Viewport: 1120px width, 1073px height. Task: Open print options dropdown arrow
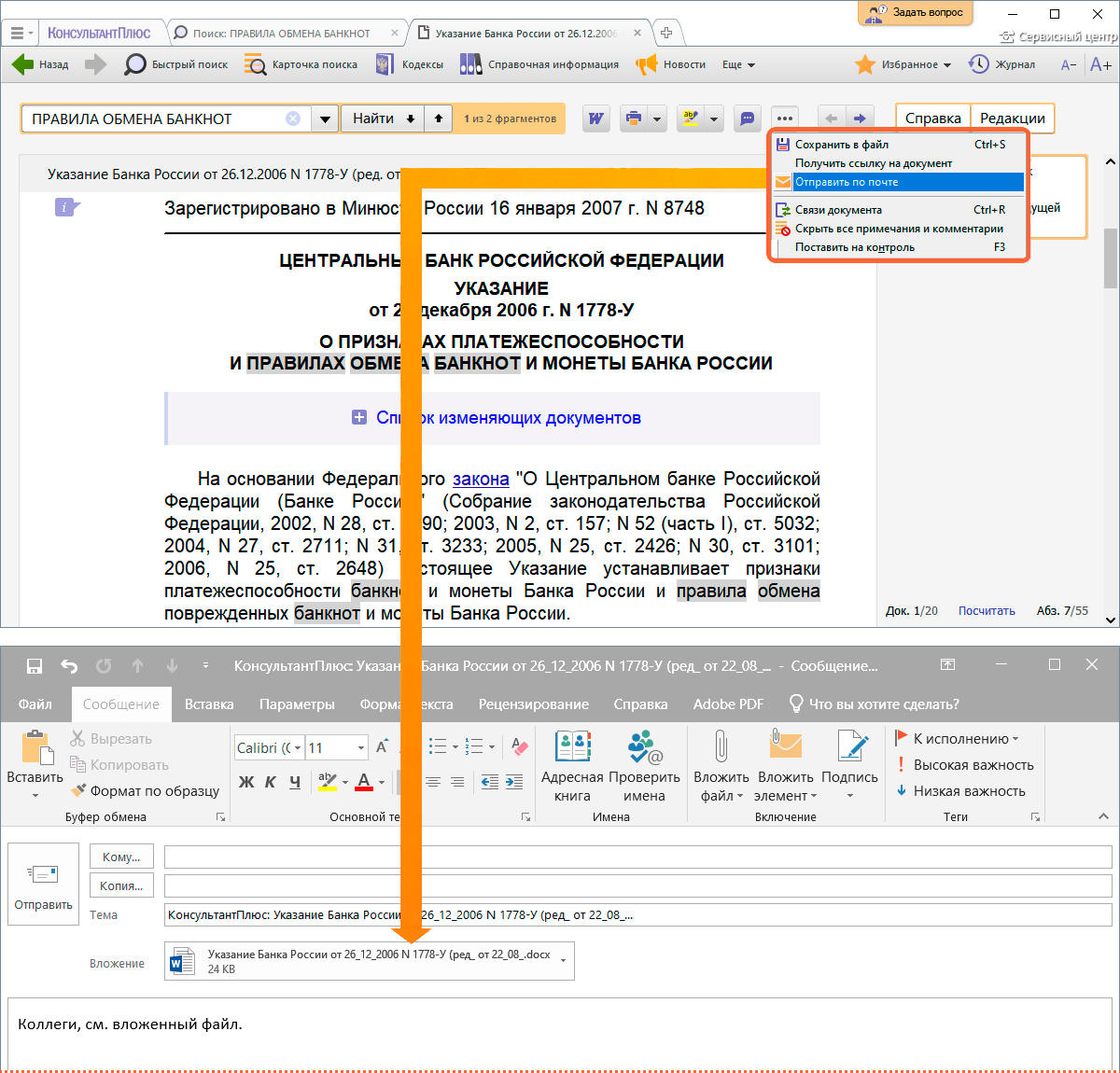click(657, 118)
